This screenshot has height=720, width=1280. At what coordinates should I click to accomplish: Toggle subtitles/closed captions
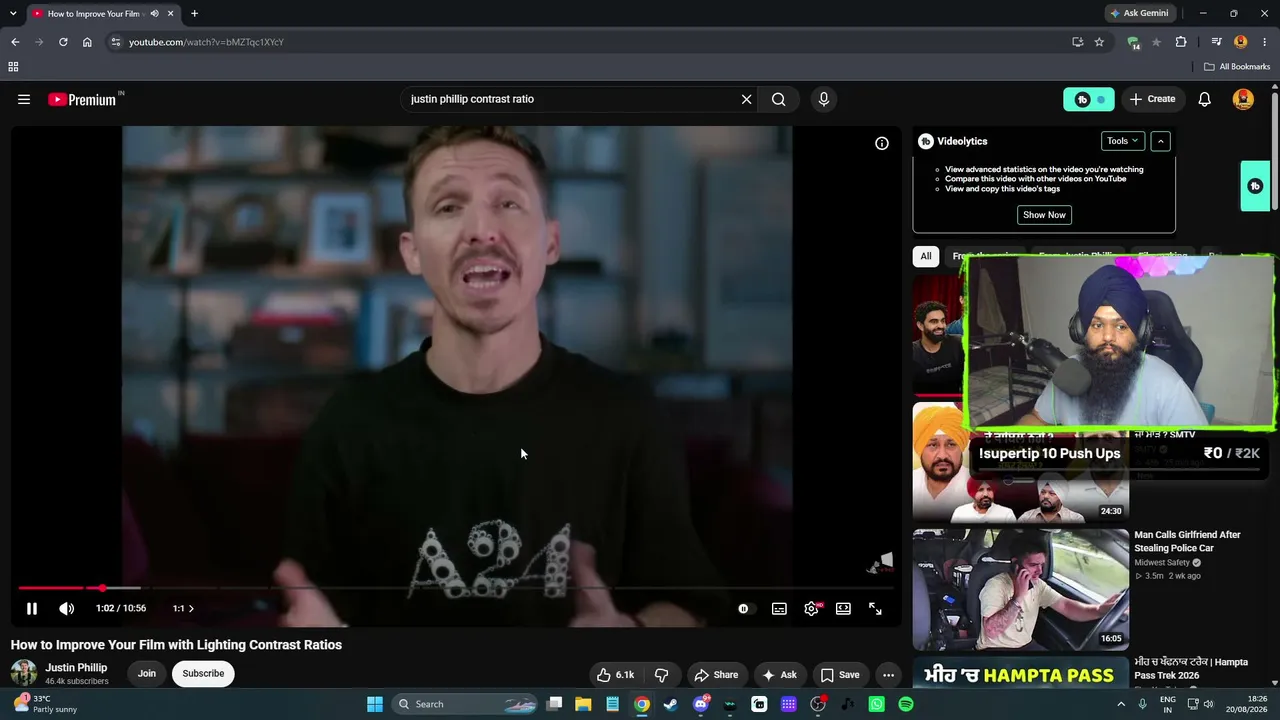(x=779, y=608)
